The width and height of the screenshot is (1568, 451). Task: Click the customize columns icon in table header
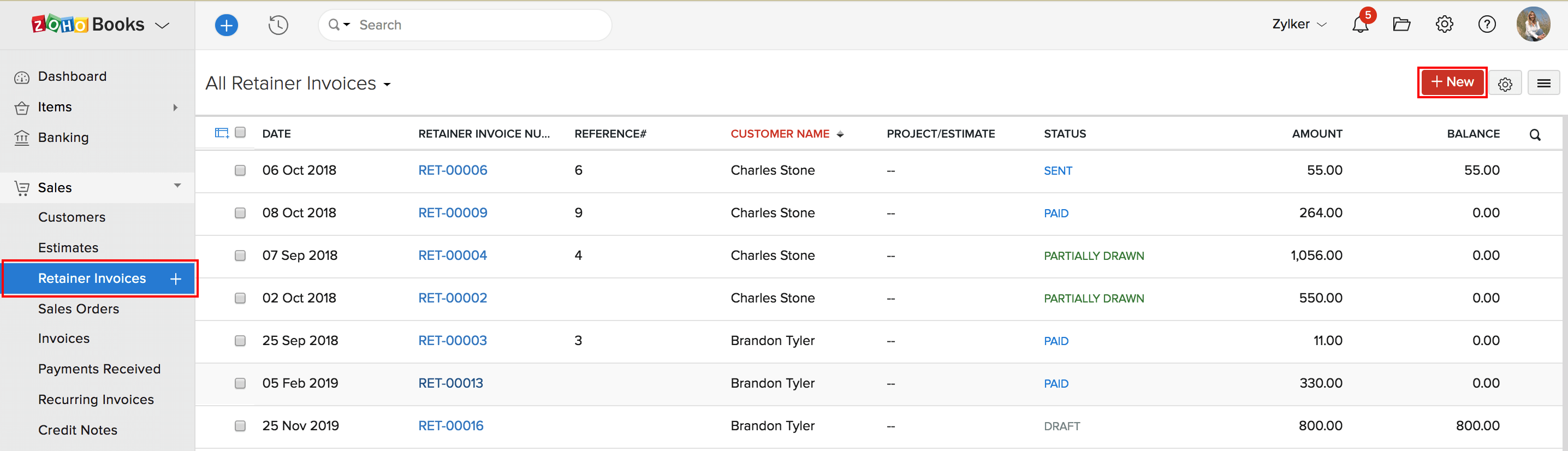click(x=221, y=133)
